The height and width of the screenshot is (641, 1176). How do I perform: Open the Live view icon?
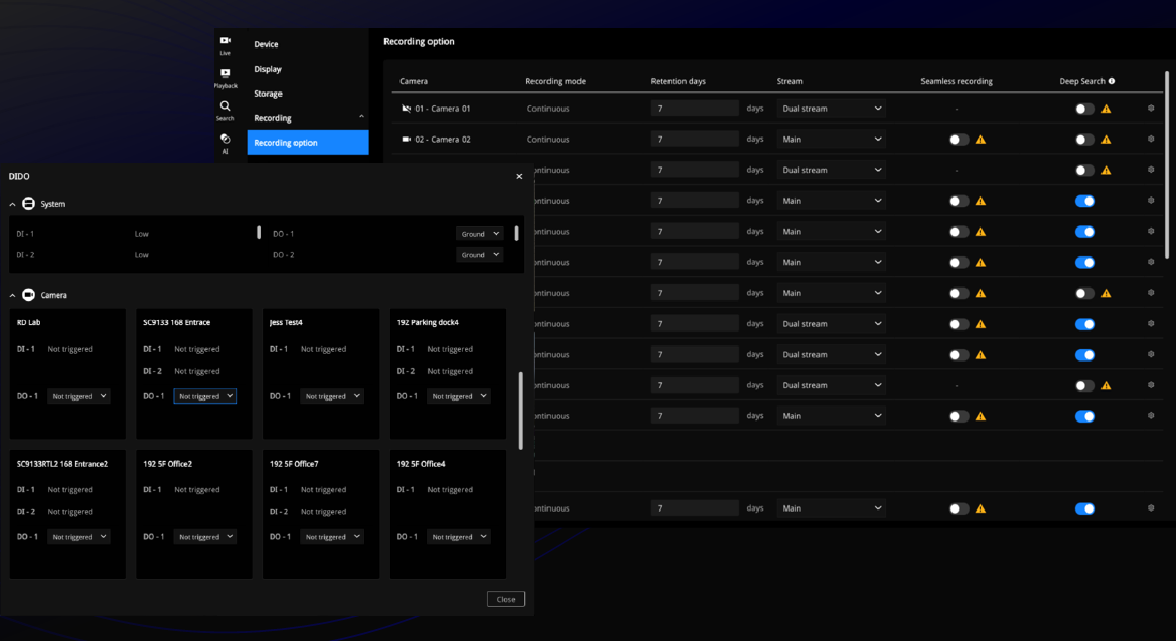[225, 44]
